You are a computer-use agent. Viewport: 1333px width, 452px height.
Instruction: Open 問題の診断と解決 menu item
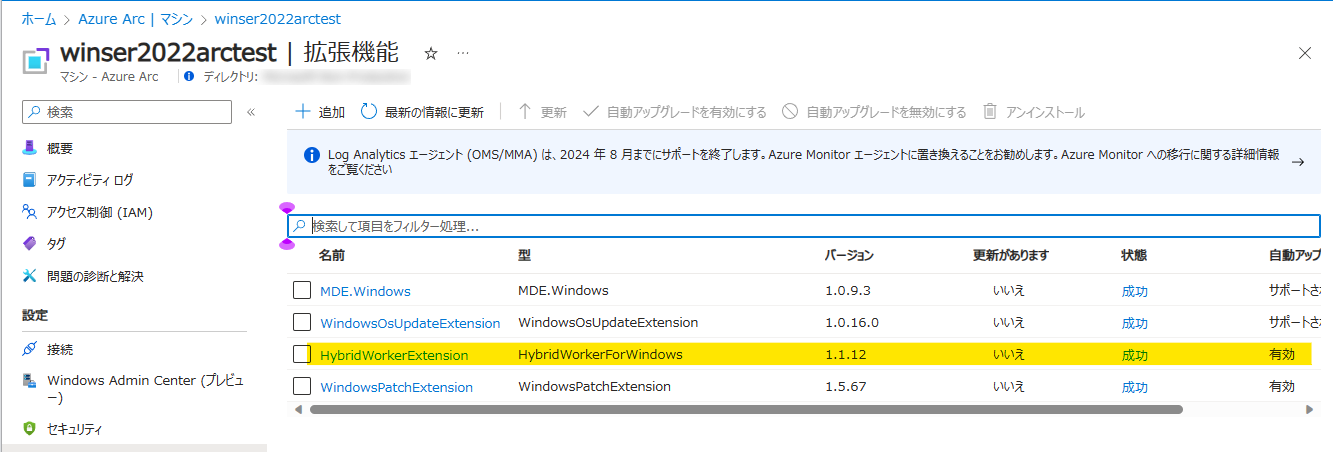95,276
